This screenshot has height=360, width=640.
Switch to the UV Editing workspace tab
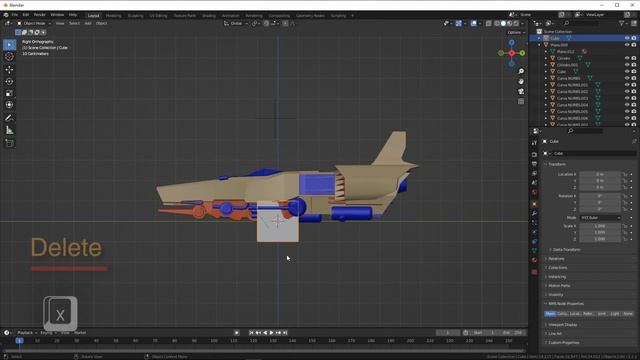pyautogui.click(x=158, y=16)
